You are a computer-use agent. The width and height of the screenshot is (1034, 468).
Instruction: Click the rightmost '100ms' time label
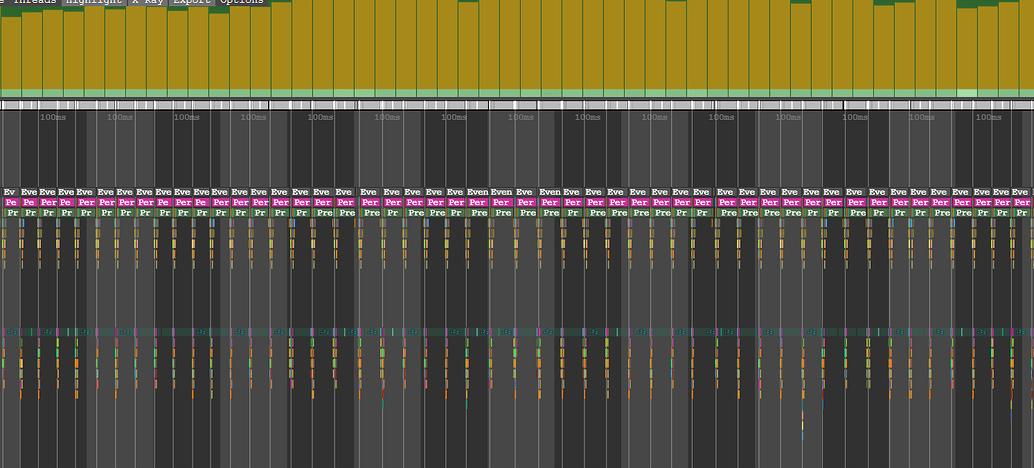point(988,117)
